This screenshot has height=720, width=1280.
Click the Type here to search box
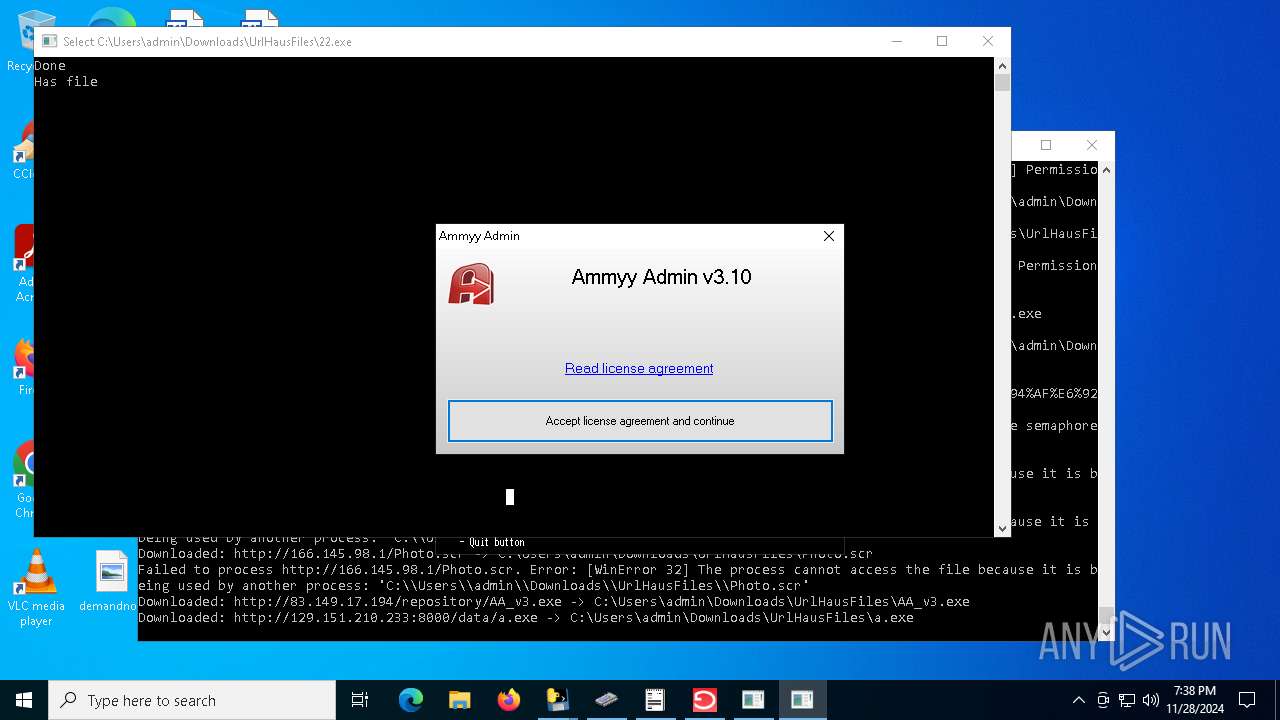[x=192, y=700]
